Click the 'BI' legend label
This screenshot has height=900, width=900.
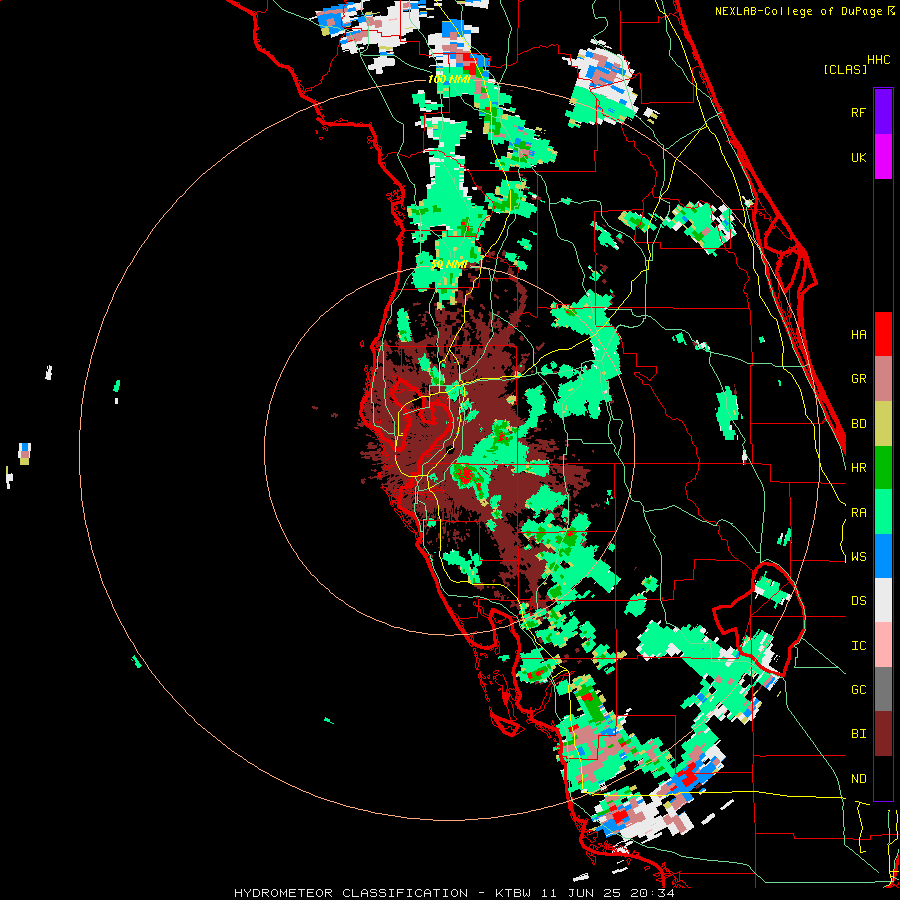click(x=858, y=734)
